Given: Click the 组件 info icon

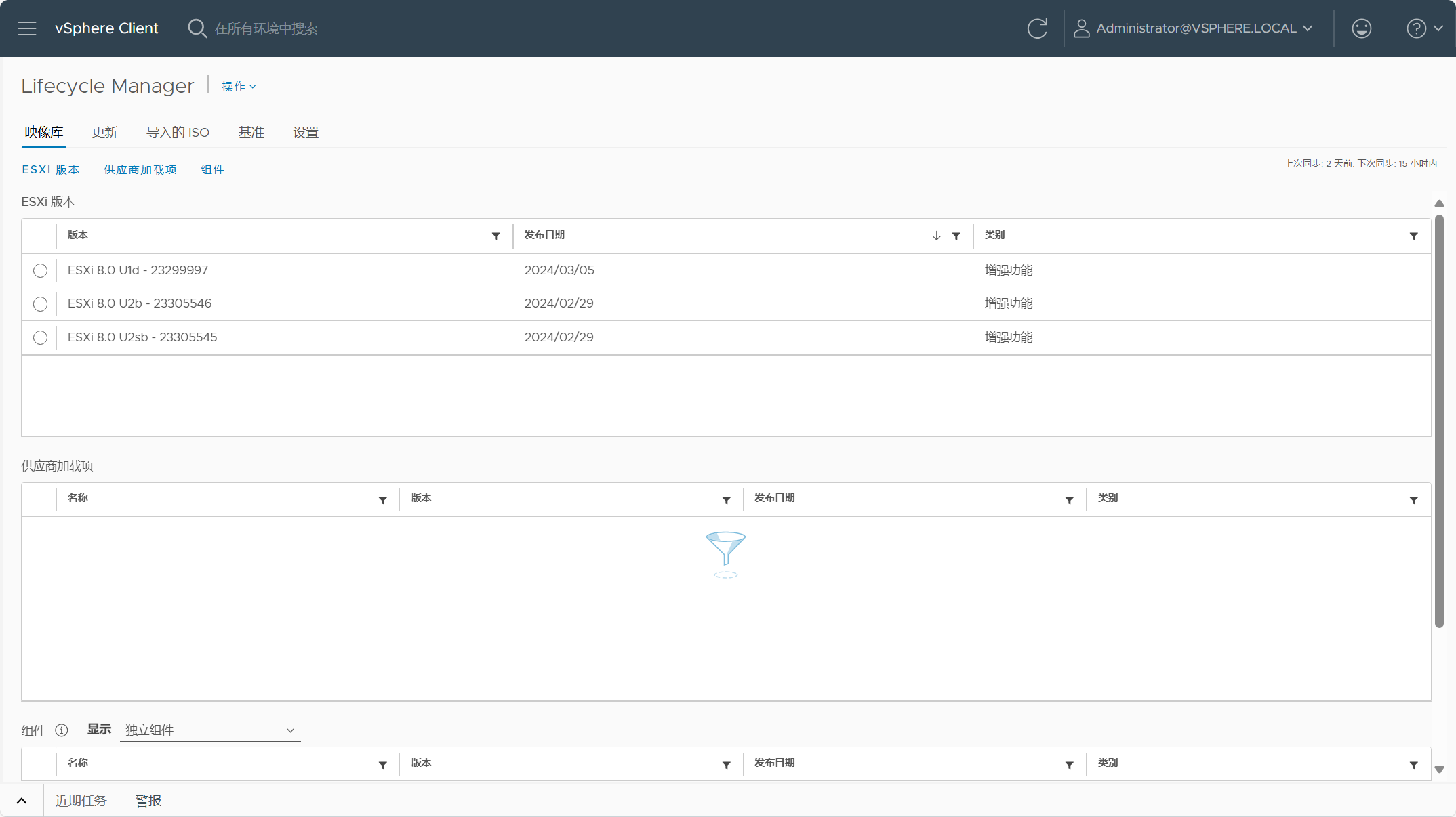Looking at the screenshot, I should (x=62, y=730).
